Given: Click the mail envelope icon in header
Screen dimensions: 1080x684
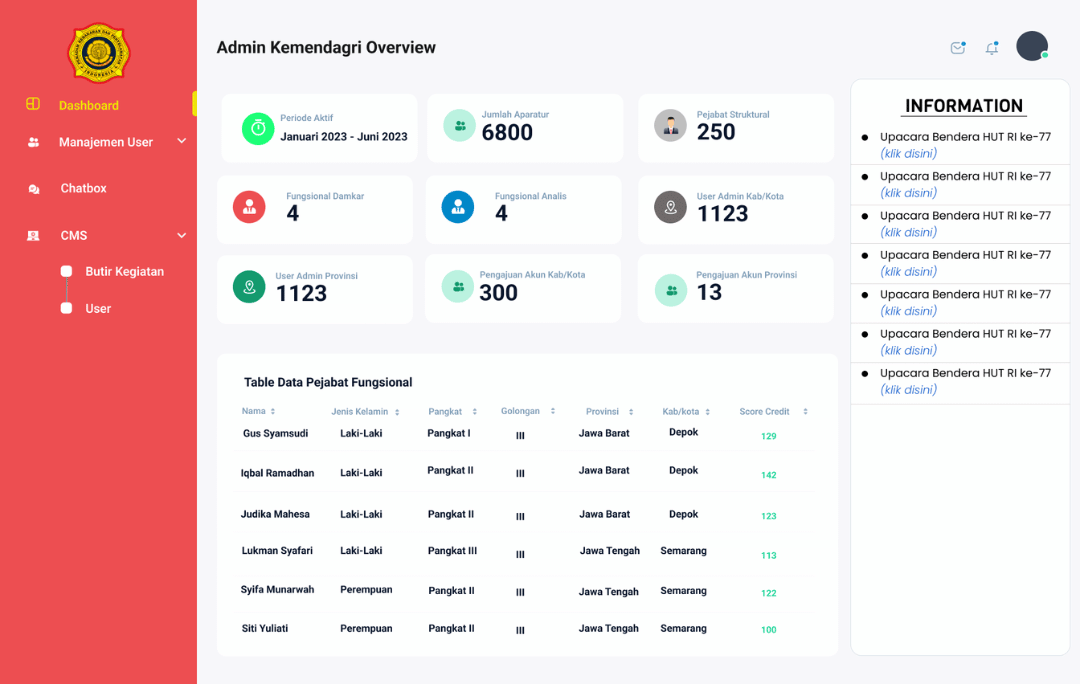Looking at the screenshot, I should (958, 48).
